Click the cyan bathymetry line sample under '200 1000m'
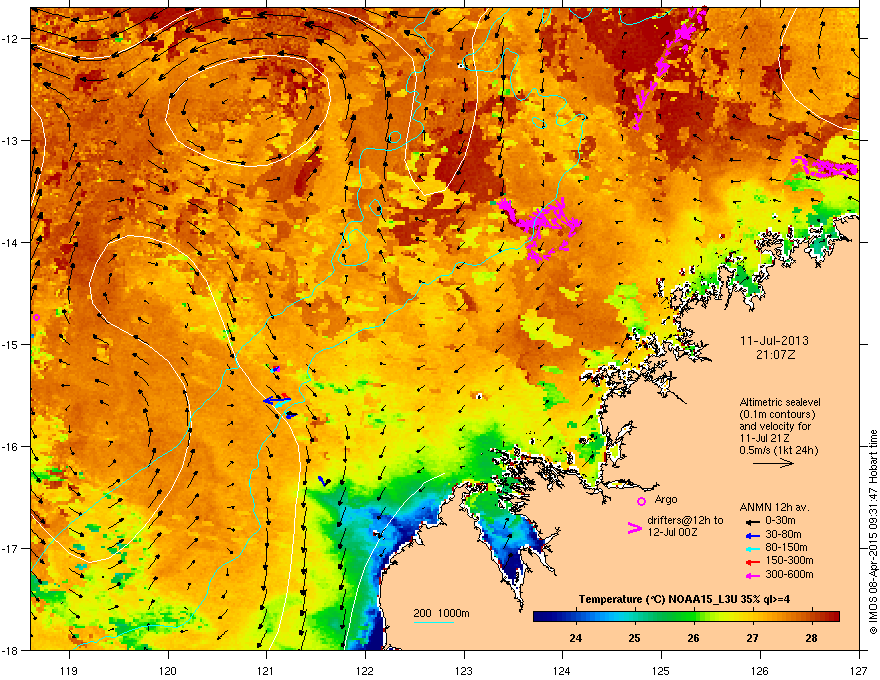 tap(433, 622)
